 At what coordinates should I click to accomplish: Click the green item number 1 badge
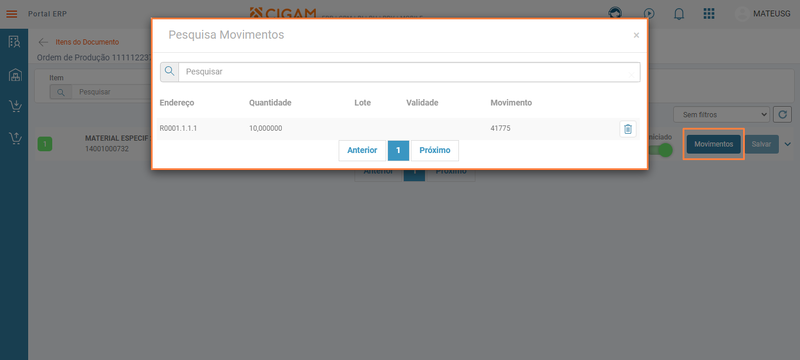coord(45,144)
